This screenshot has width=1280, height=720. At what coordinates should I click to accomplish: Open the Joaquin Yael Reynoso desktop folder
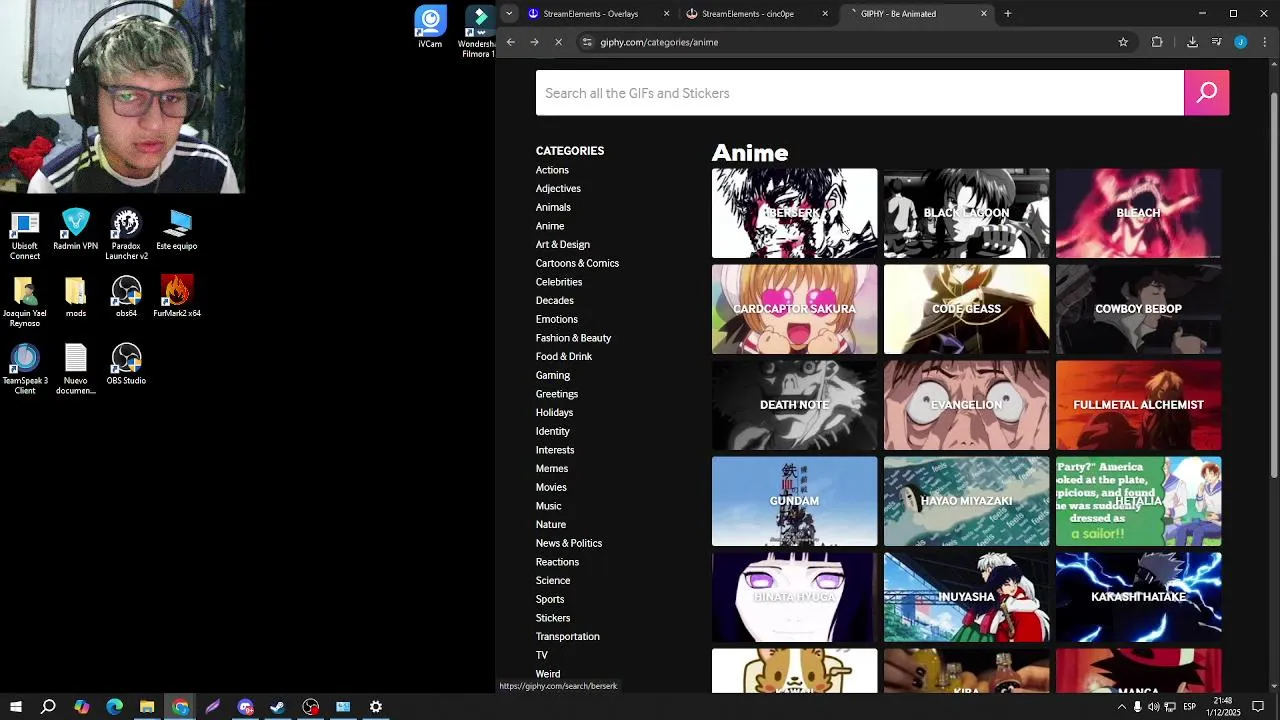pyautogui.click(x=25, y=303)
